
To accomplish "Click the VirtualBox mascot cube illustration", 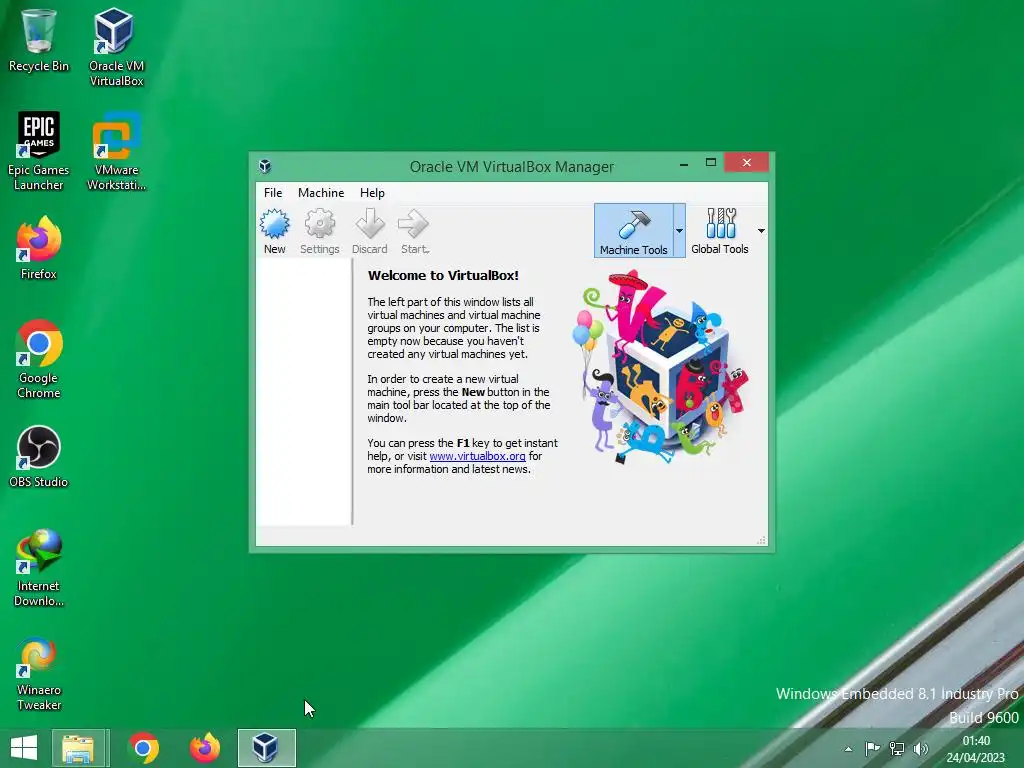I will pos(660,368).
